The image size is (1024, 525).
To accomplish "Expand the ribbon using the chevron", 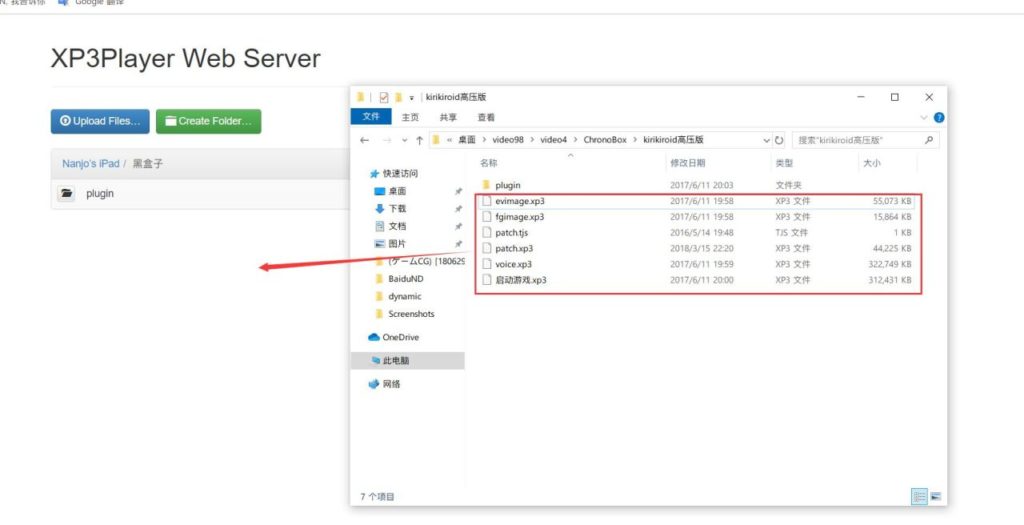I will point(922,117).
